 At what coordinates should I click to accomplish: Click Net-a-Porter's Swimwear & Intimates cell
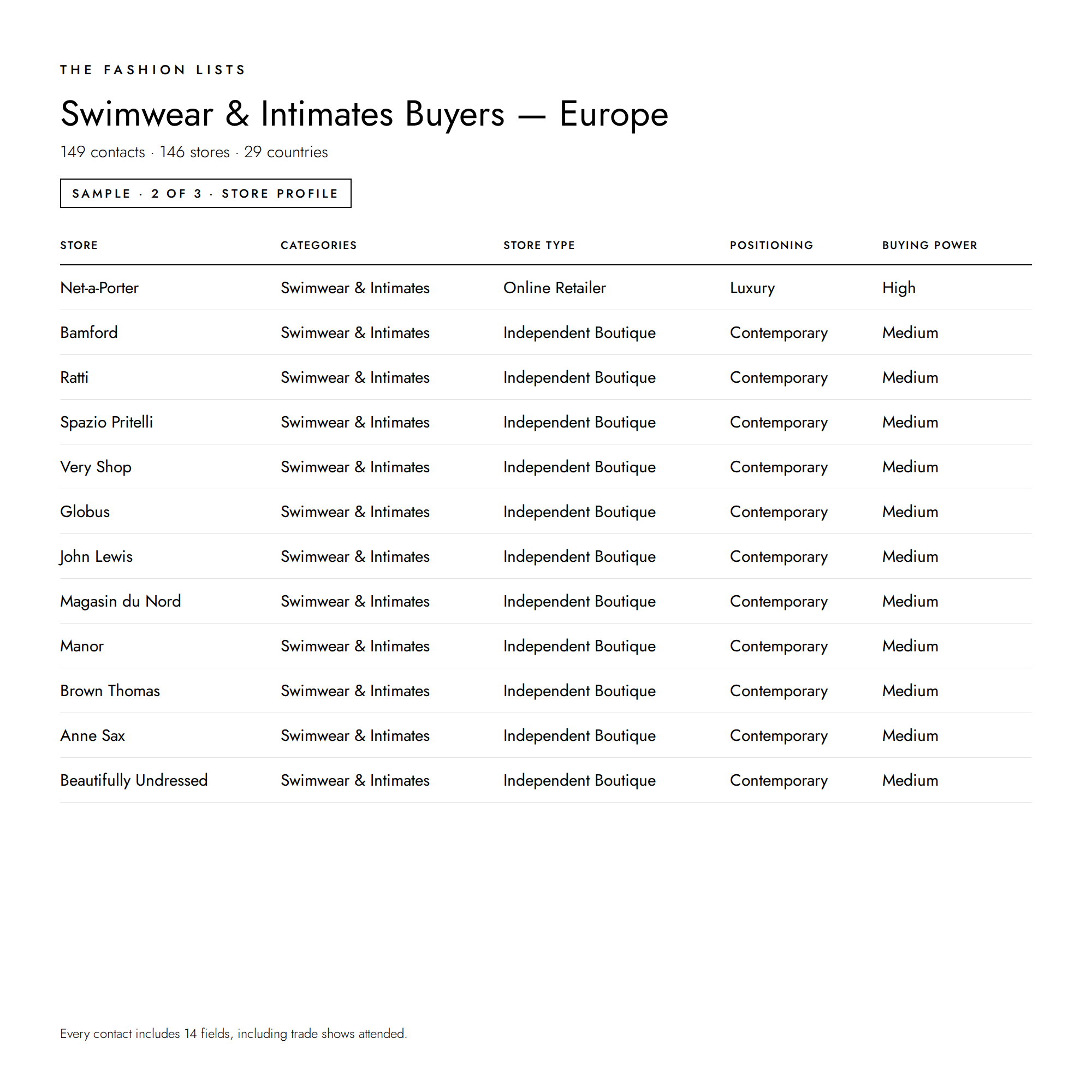[355, 288]
